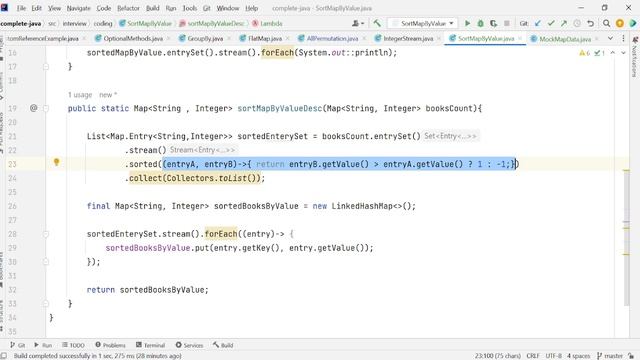Start debugging with the bug icon
This screenshot has height=360, width=640.
click(x=480, y=23)
